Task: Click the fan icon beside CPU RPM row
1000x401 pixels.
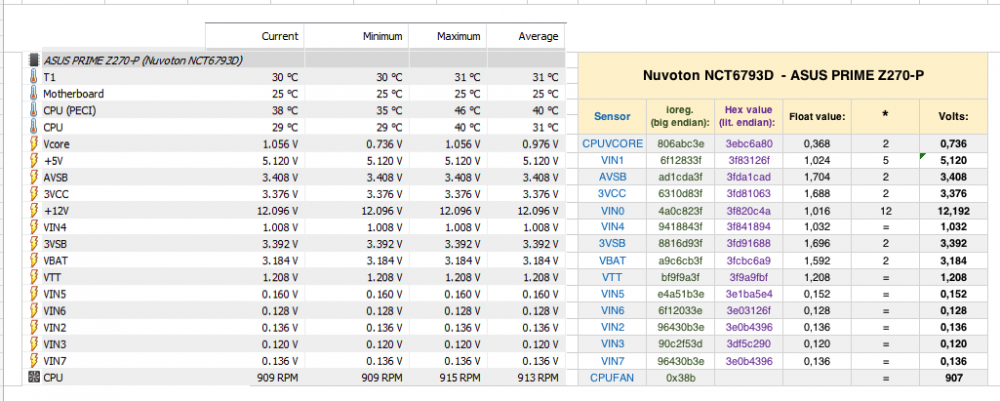Action: click(34, 377)
